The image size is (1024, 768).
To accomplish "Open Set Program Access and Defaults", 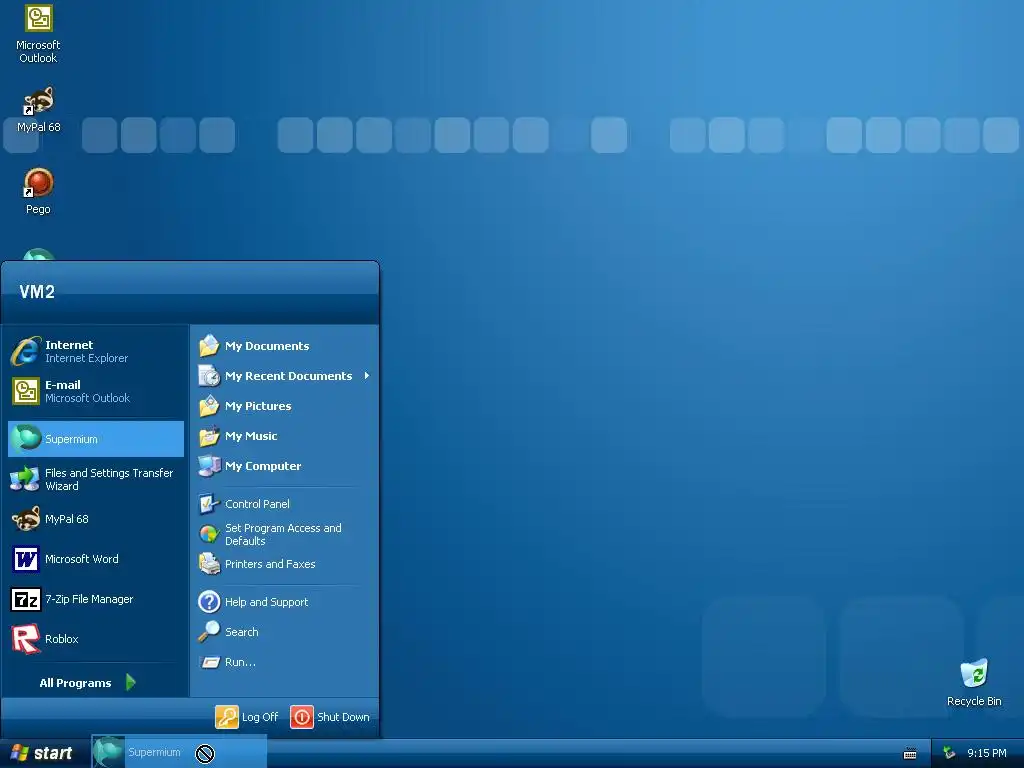I will pos(284,534).
